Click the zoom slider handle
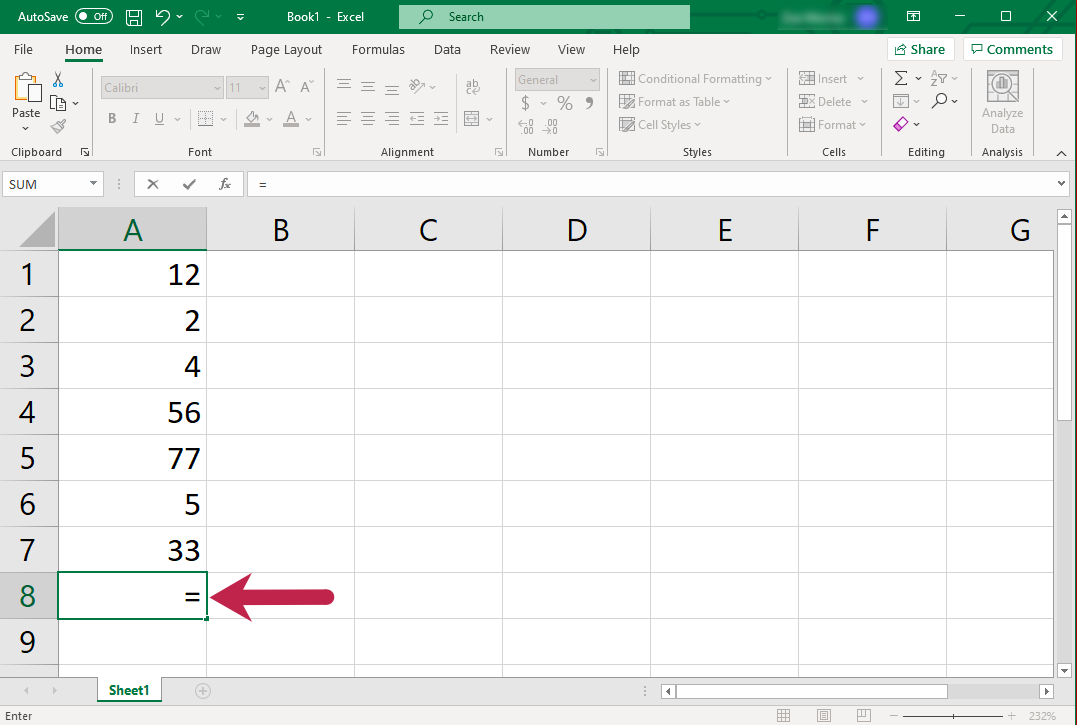 pyautogui.click(x=953, y=716)
